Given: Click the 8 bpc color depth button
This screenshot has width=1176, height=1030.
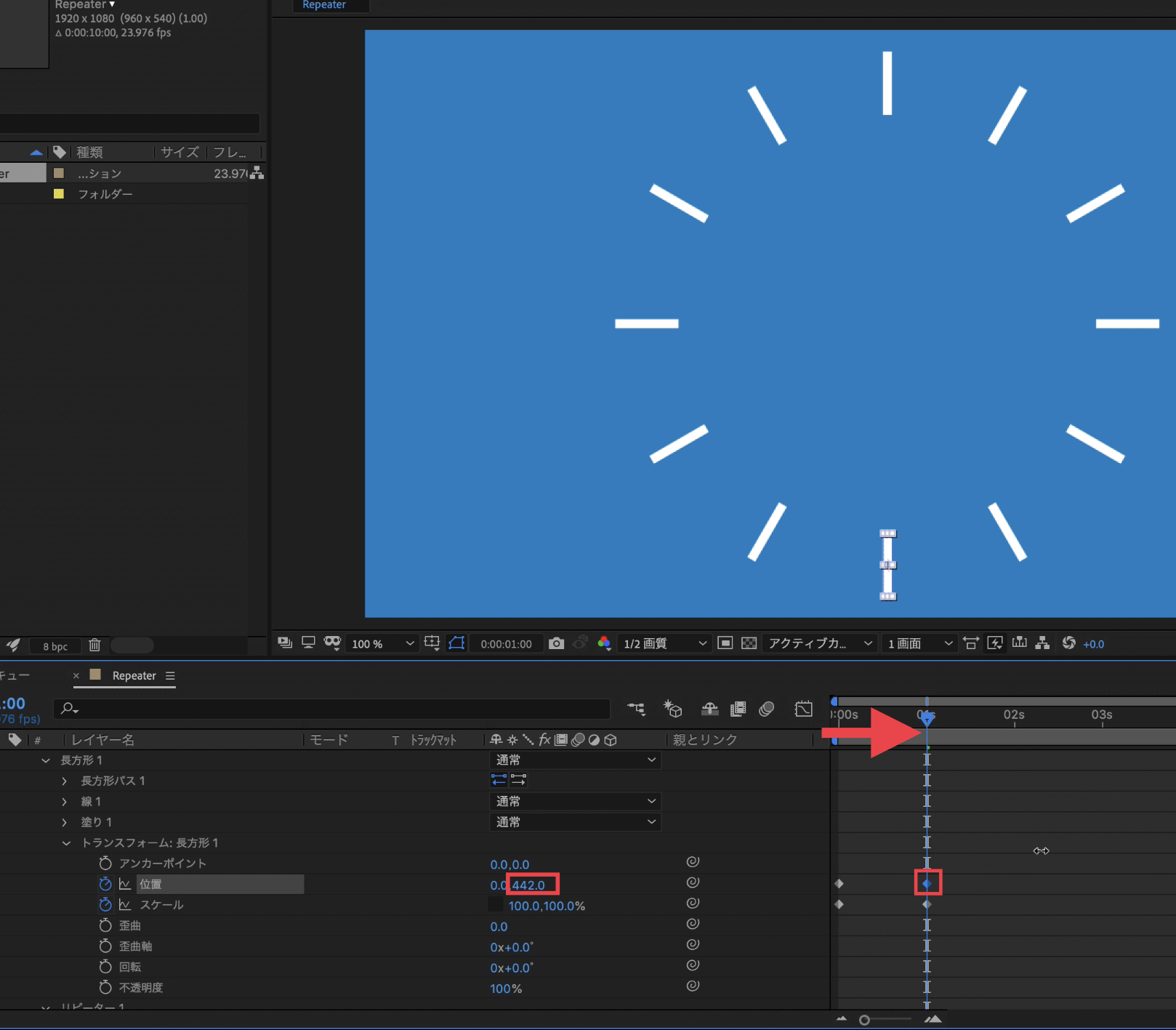Looking at the screenshot, I should (x=55, y=646).
